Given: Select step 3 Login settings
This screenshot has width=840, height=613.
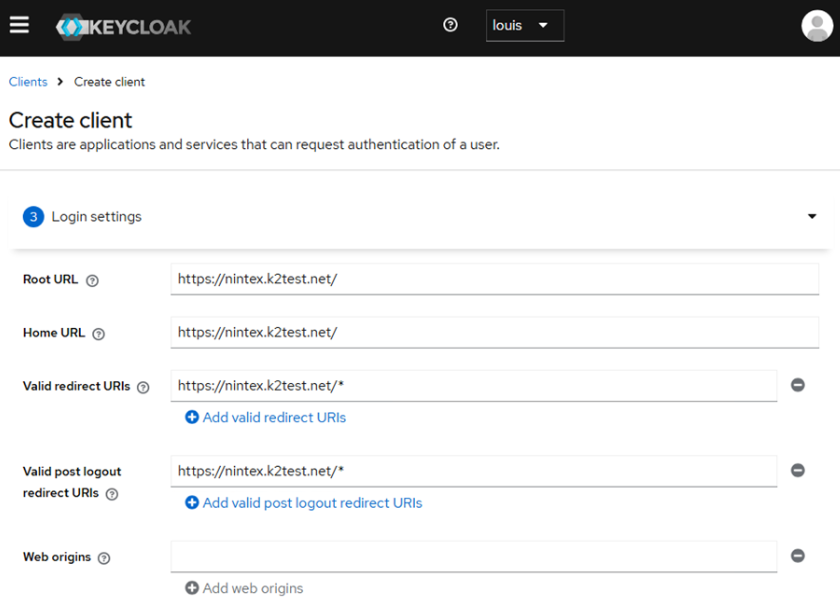Looking at the screenshot, I should point(96,217).
